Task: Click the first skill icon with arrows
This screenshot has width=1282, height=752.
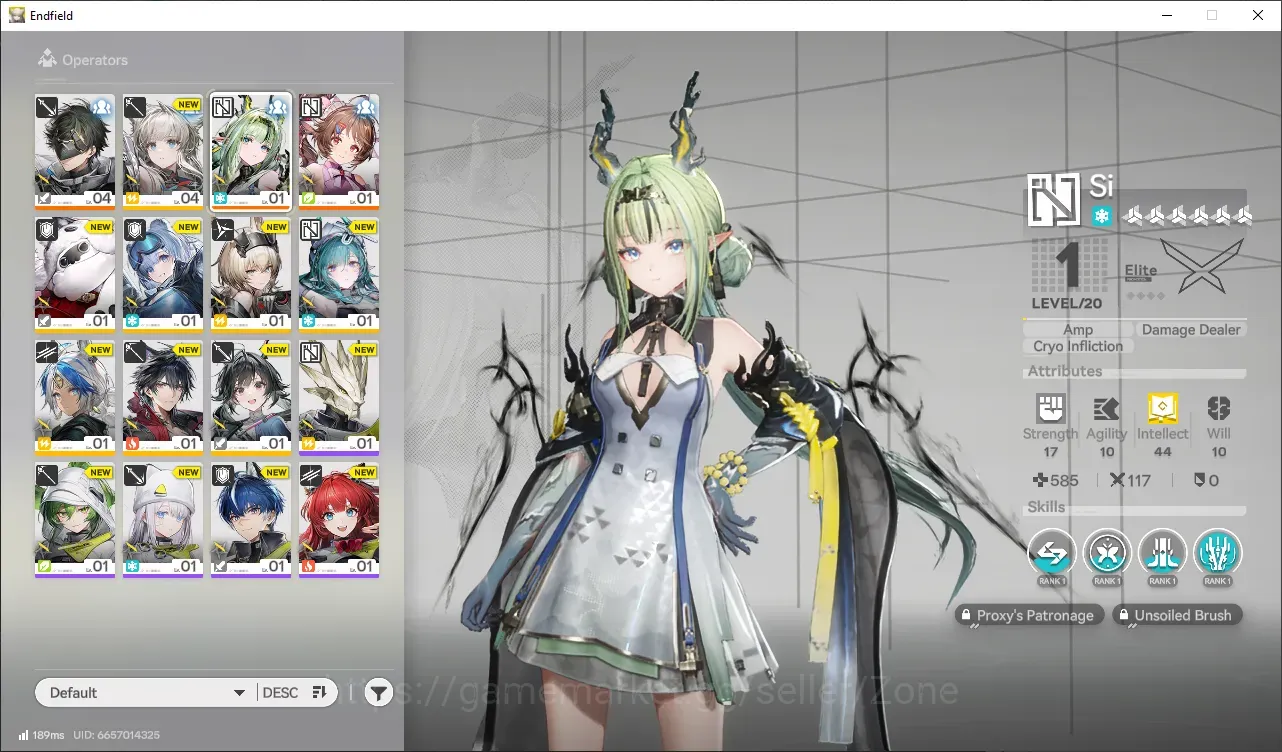Action: [1052, 552]
